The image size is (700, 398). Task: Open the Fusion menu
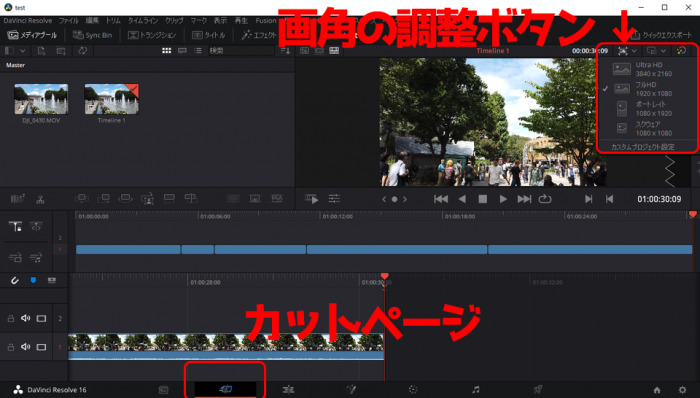pos(266,21)
